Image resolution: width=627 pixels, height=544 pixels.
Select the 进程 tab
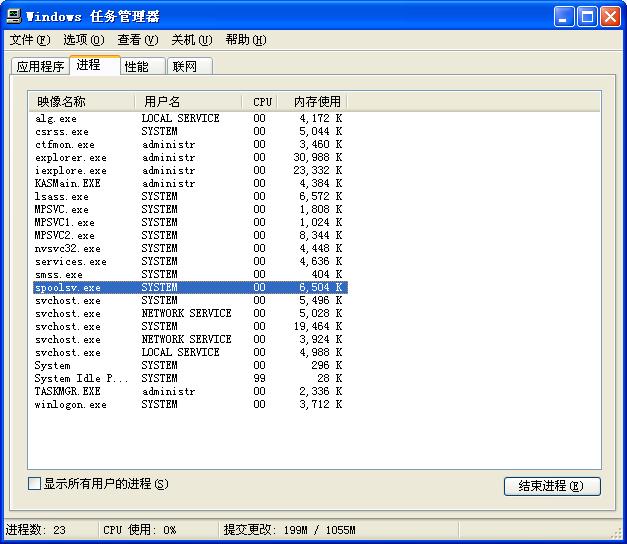pos(95,65)
